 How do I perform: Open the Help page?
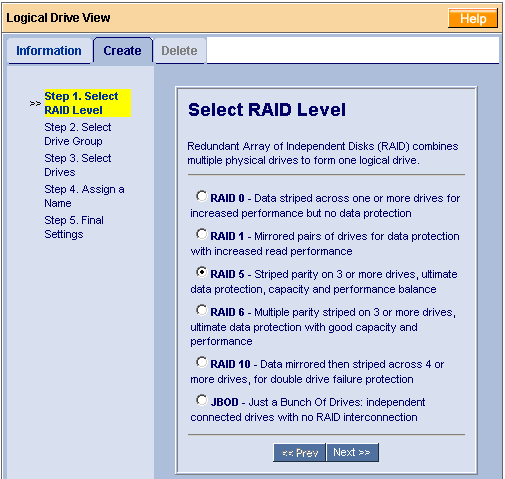point(473,18)
